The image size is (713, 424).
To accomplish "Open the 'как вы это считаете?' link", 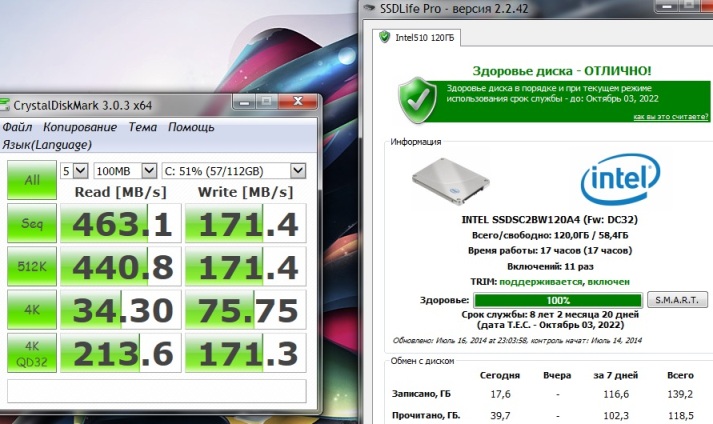I will (671, 116).
